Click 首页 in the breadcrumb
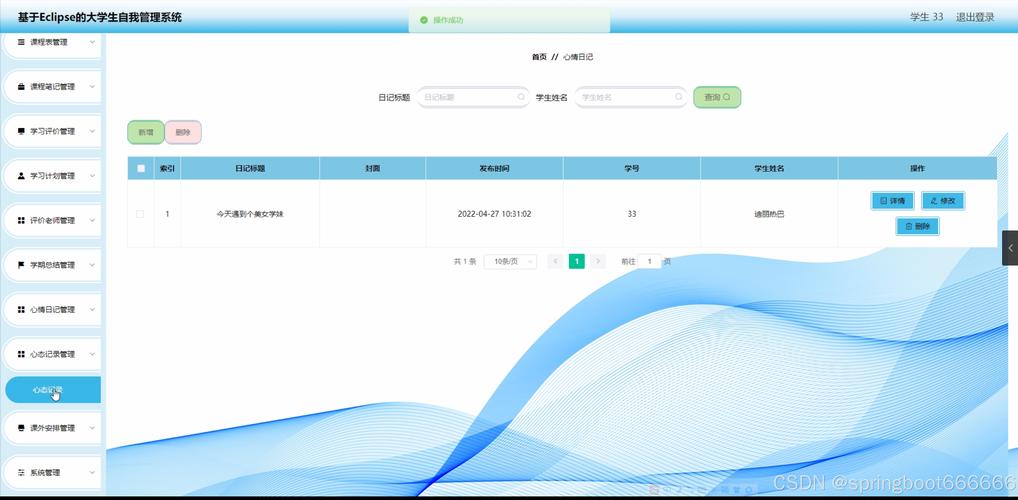 [539, 57]
